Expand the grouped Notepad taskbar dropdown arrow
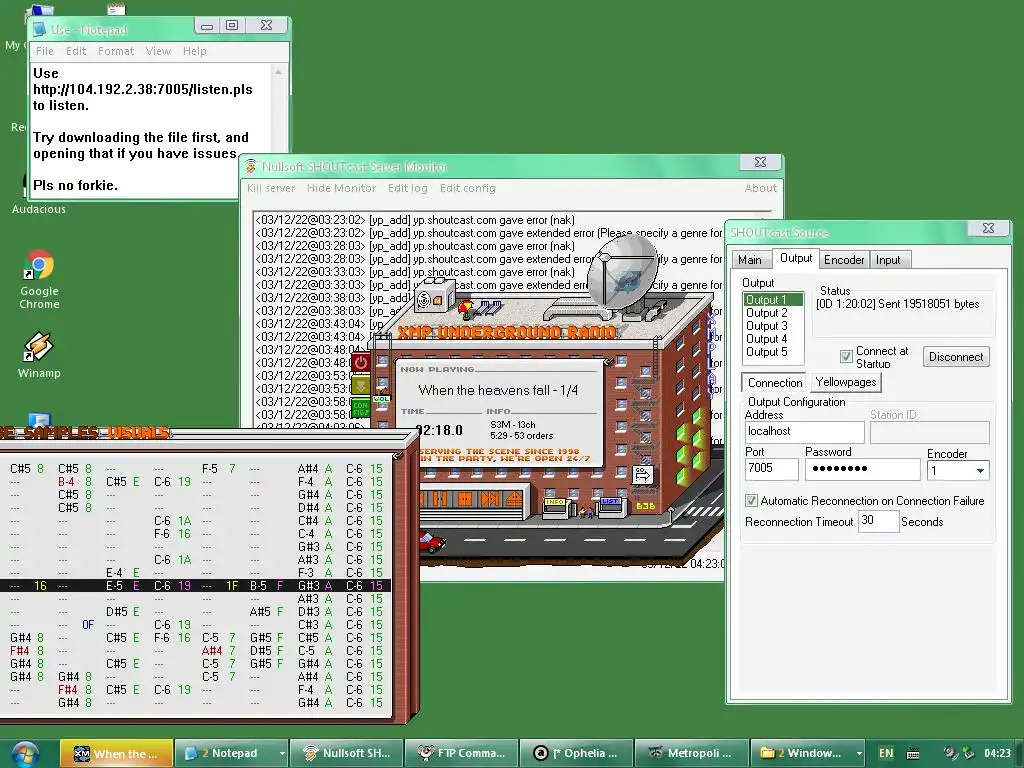The image size is (1024, 768). [x=281, y=753]
